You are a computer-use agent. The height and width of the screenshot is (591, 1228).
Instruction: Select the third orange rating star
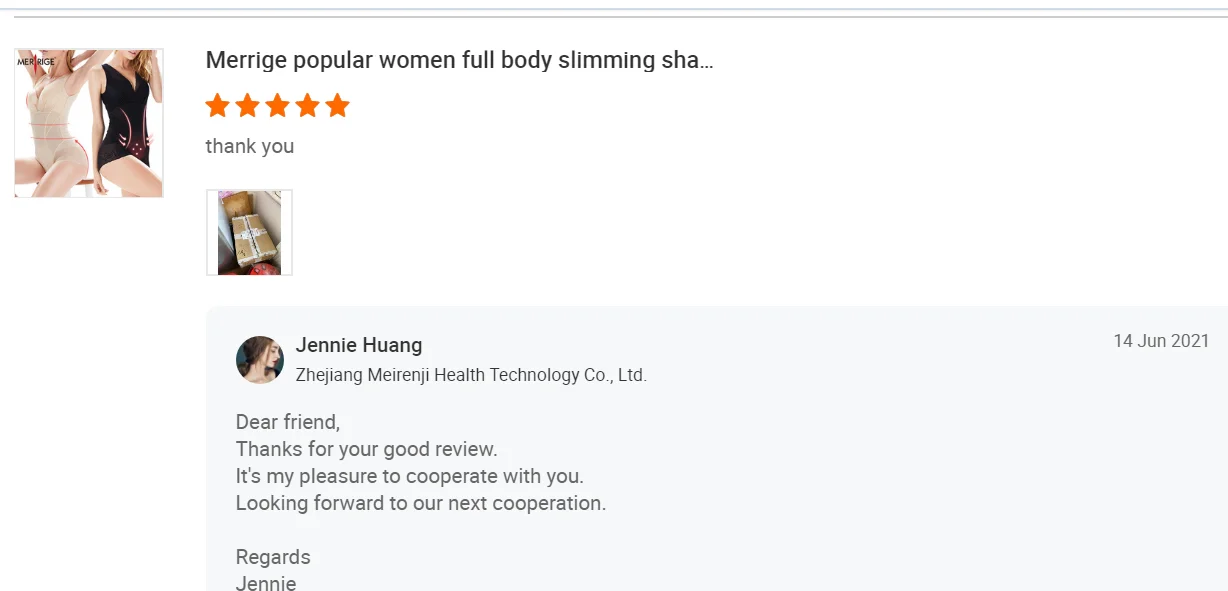point(277,106)
